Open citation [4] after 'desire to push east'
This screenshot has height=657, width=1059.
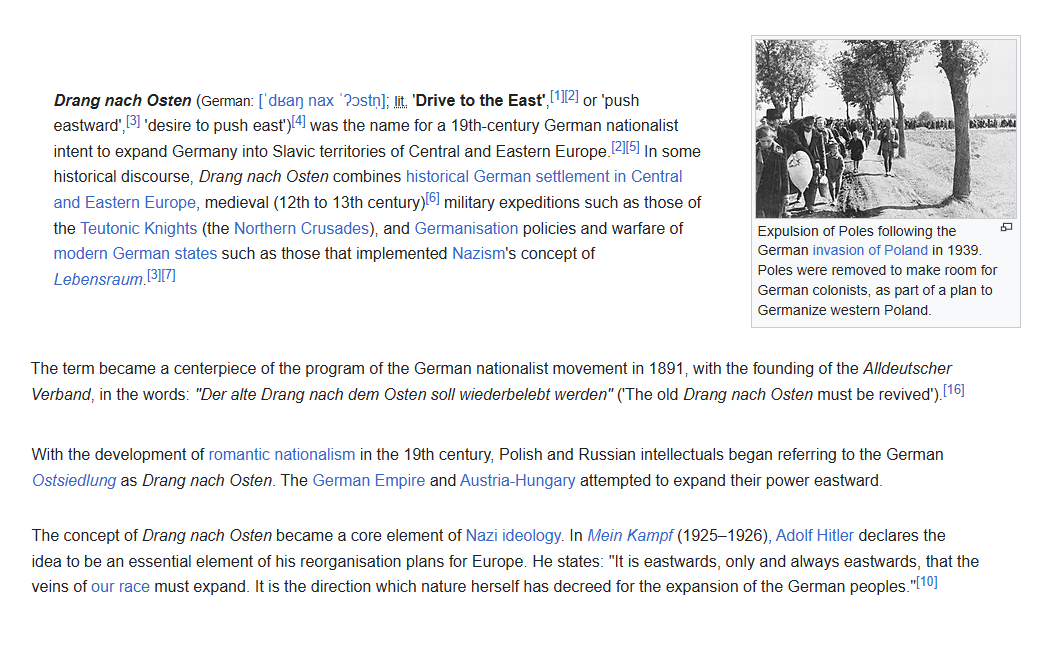(x=299, y=121)
